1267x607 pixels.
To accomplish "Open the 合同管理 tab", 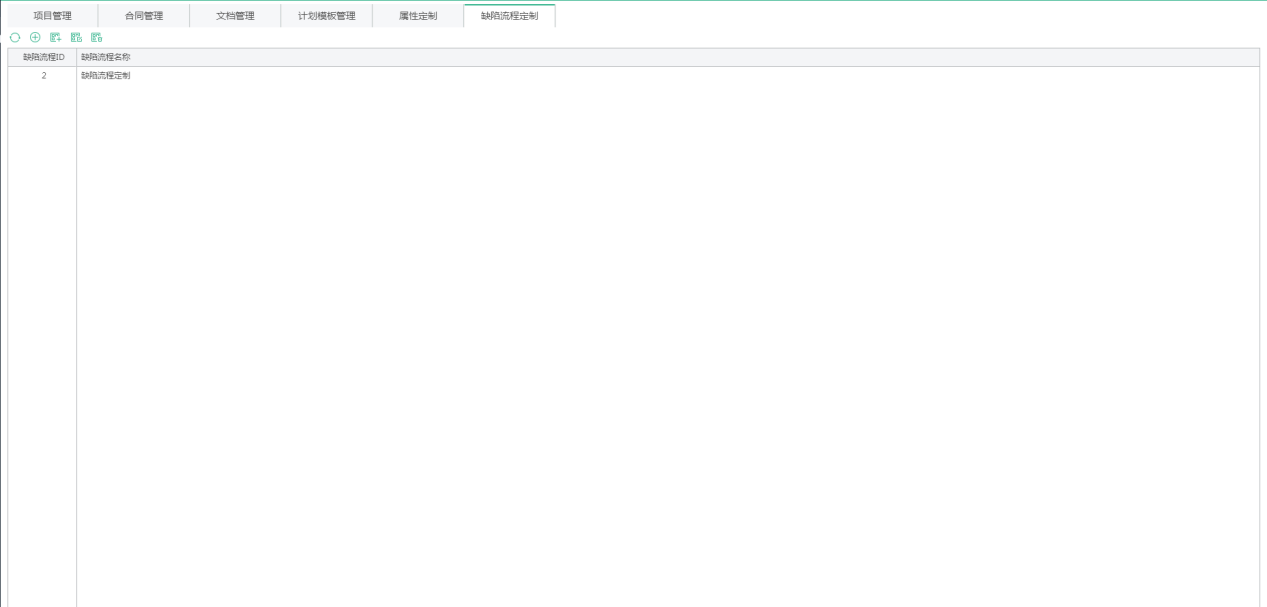I will pos(144,16).
